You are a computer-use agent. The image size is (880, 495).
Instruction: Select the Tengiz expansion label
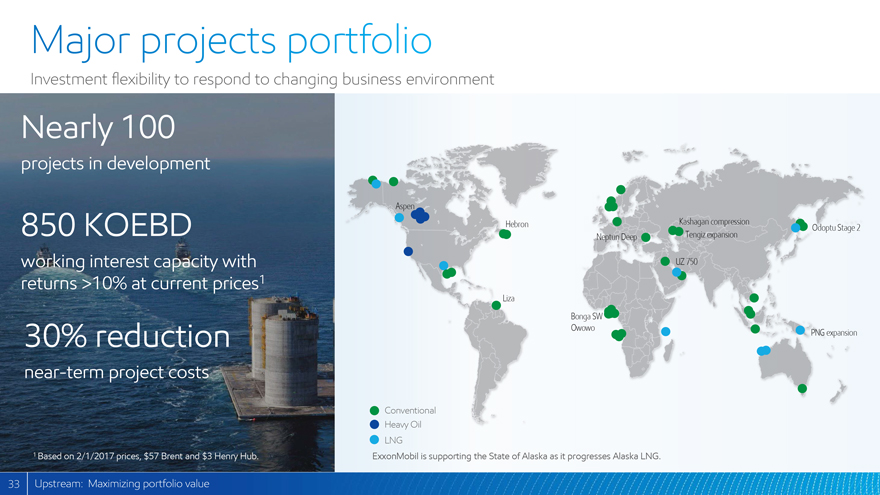pyautogui.click(x=711, y=235)
